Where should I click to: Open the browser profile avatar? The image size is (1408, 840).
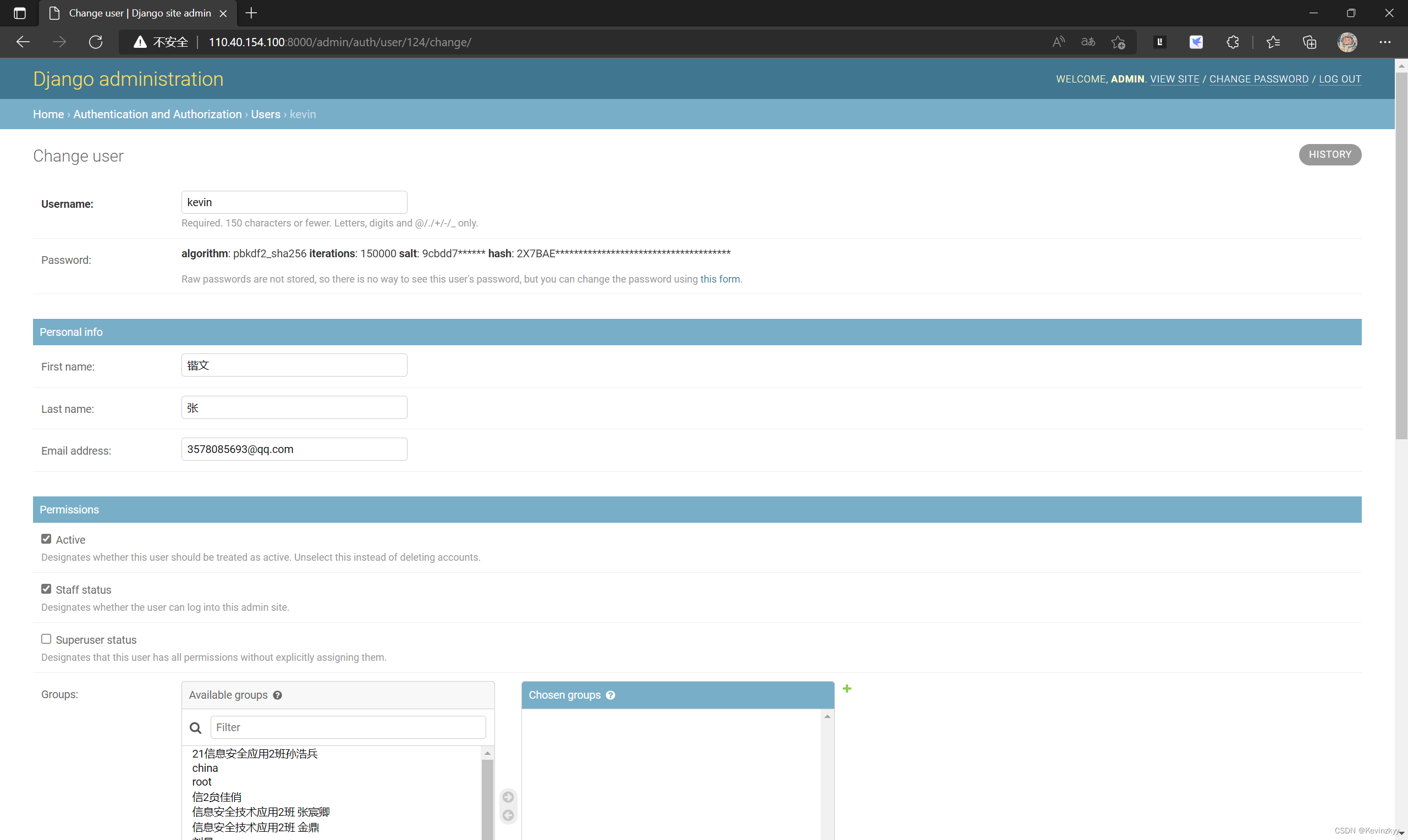[x=1347, y=42]
